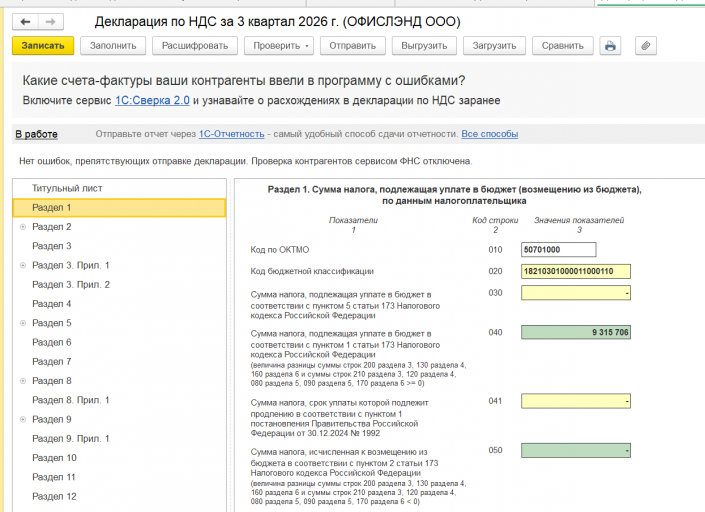Screen dimensions: 705x512
Task: Click the line 040 value 9 315 706
Action: [x=576, y=333]
